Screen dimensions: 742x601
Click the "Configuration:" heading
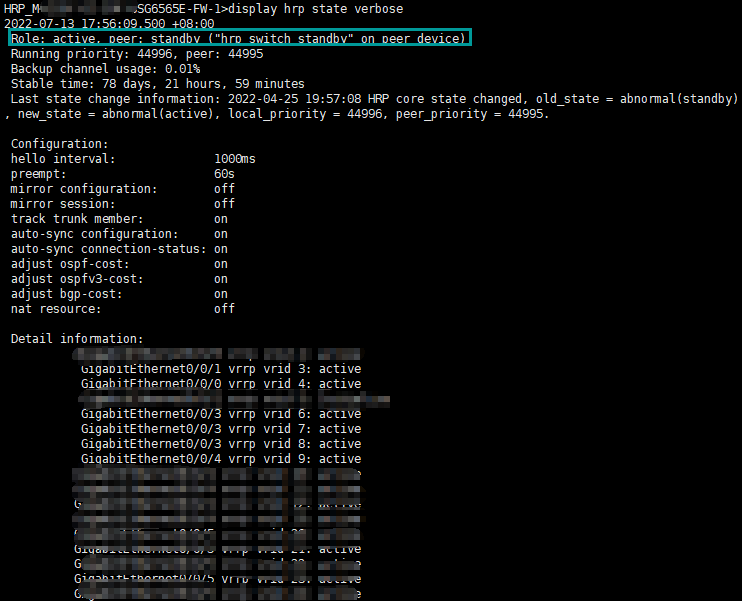(60, 144)
